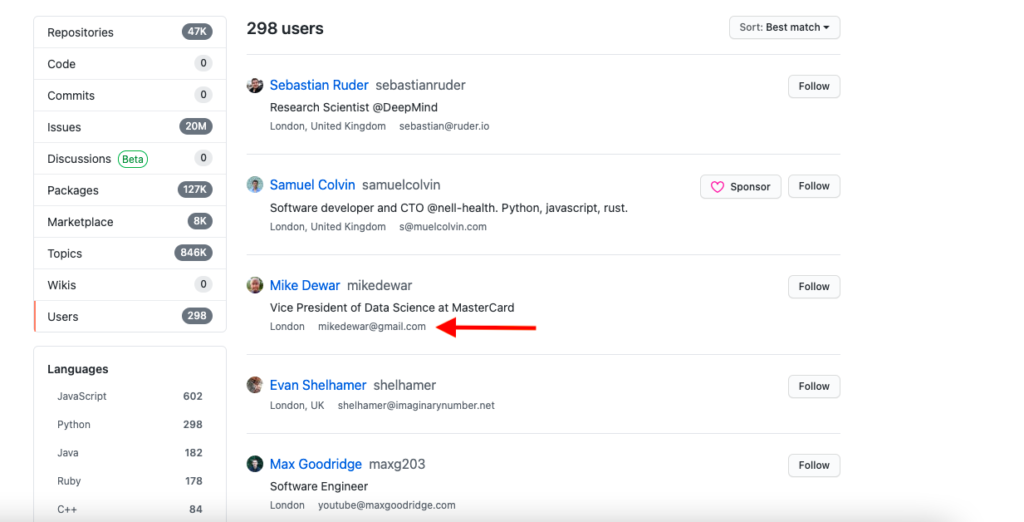
Task: Click Evan Shelhamer's avatar icon
Action: (x=255, y=385)
